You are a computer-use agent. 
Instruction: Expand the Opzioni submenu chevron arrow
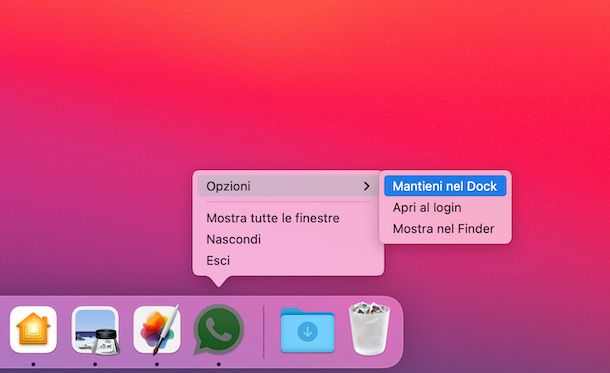(366, 186)
